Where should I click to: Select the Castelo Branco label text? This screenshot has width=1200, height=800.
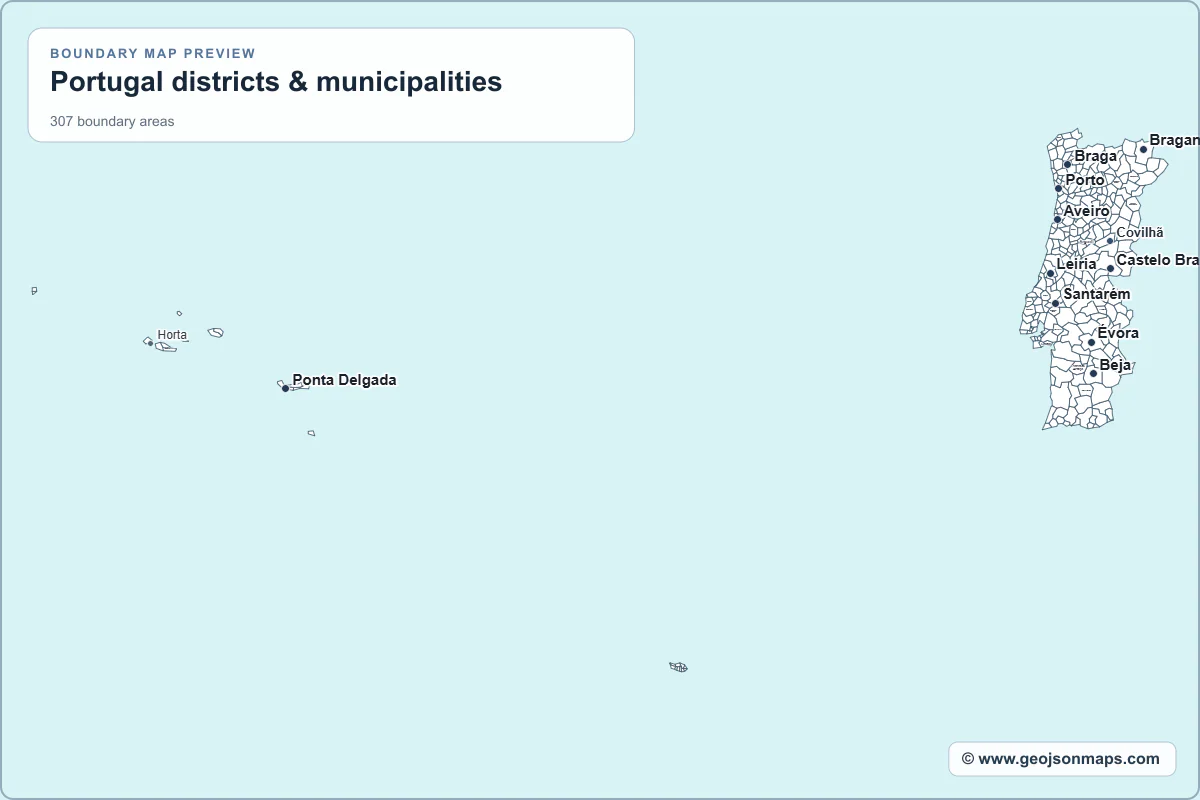(1158, 260)
